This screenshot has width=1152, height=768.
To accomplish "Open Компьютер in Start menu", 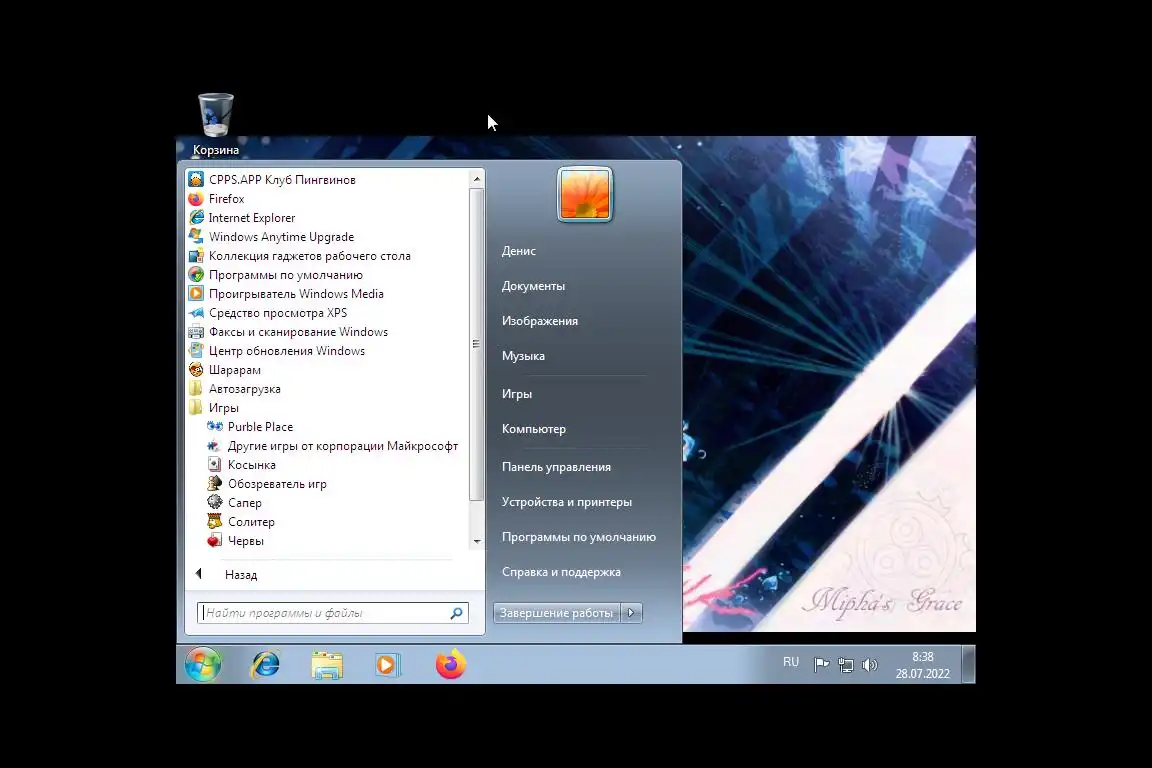I will [533, 428].
